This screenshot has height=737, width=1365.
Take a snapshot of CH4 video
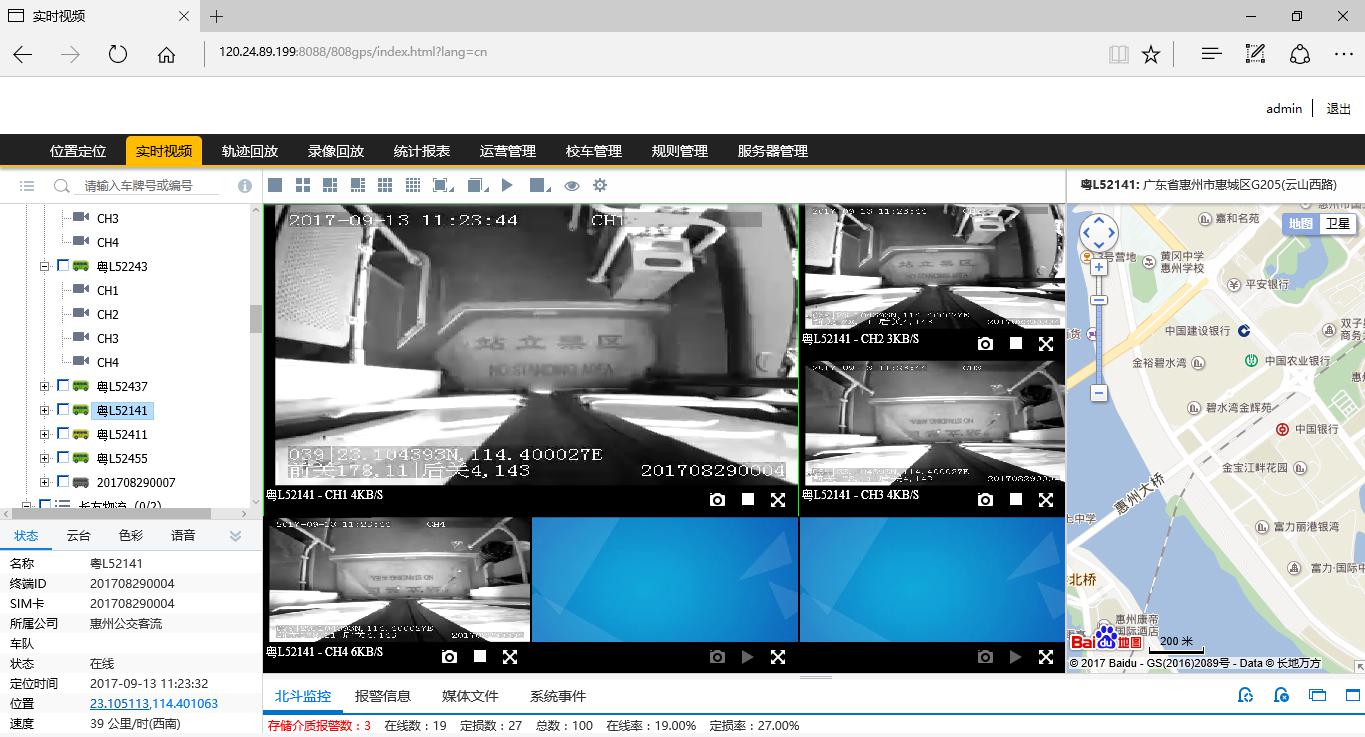click(449, 657)
